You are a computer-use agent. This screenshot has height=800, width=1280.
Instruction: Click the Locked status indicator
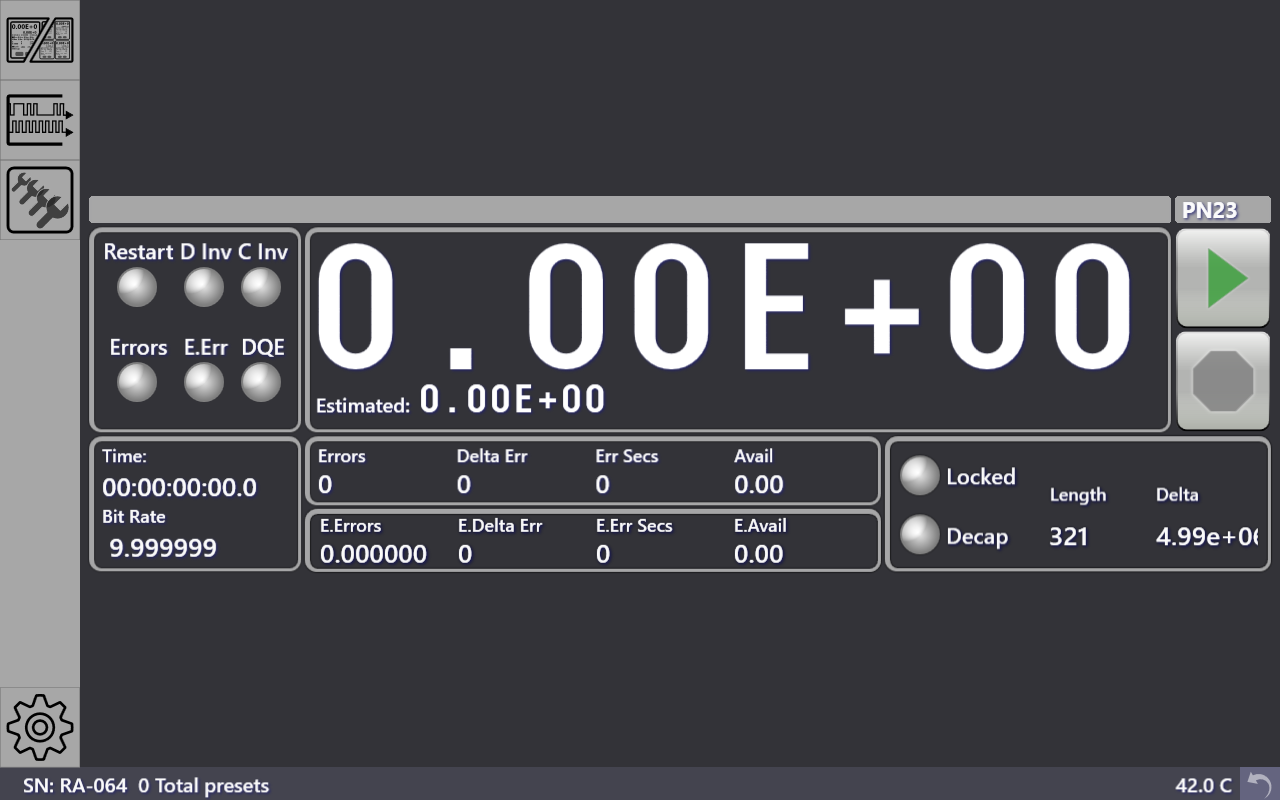919,475
